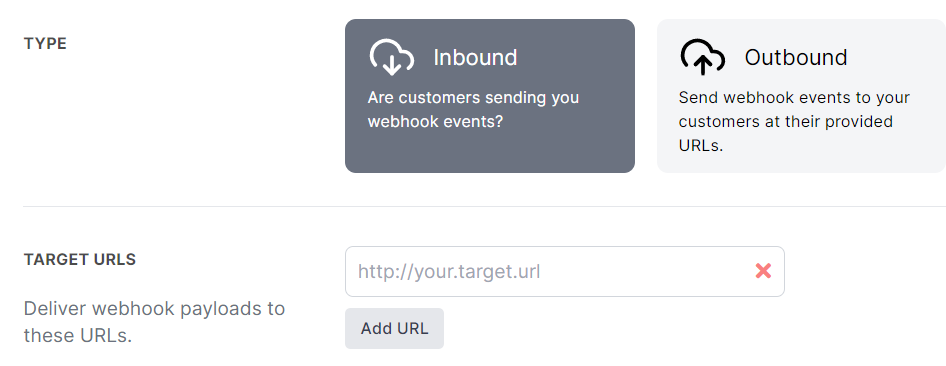Click 'these URLs.' text under TARGET URLS
The width and height of the screenshot is (946, 366).
[x=78, y=335]
